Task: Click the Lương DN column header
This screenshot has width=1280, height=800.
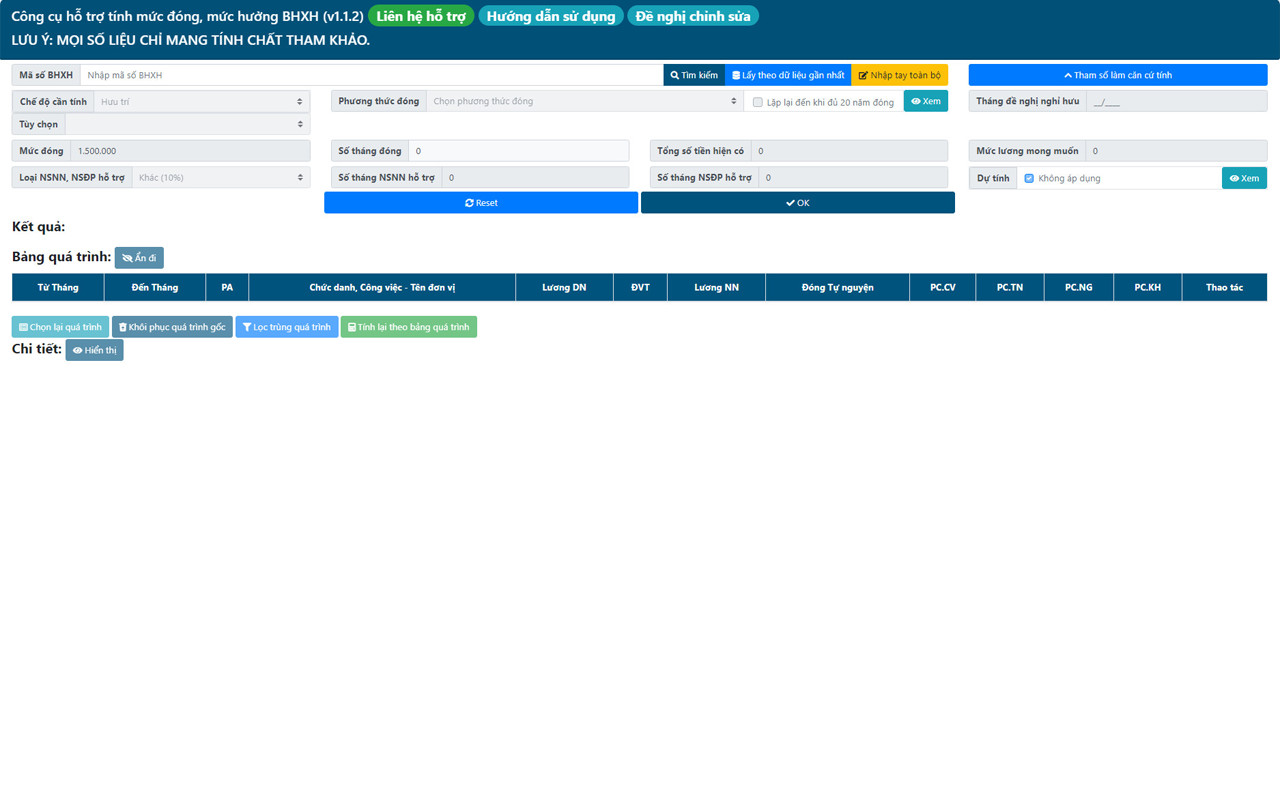Action: click(x=564, y=287)
